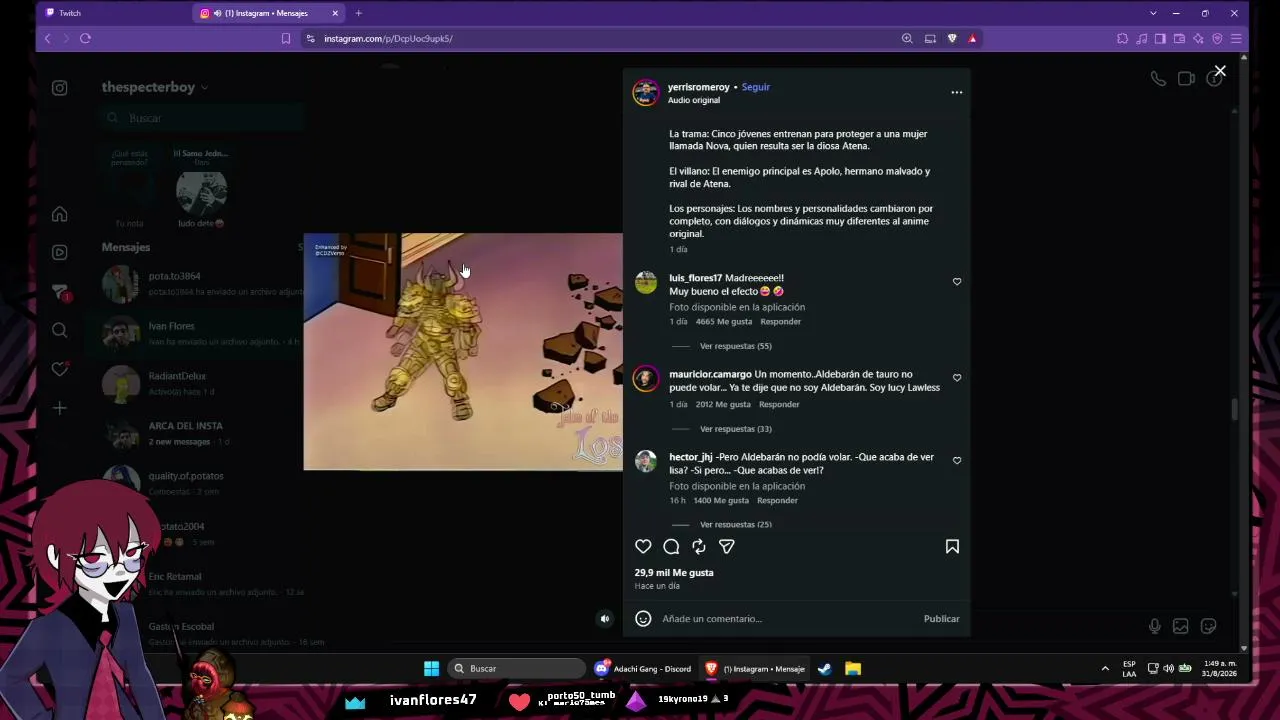The width and height of the screenshot is (1280, 720).
Task: Share post via paper plane icon
Action: [x=727, y=546]
